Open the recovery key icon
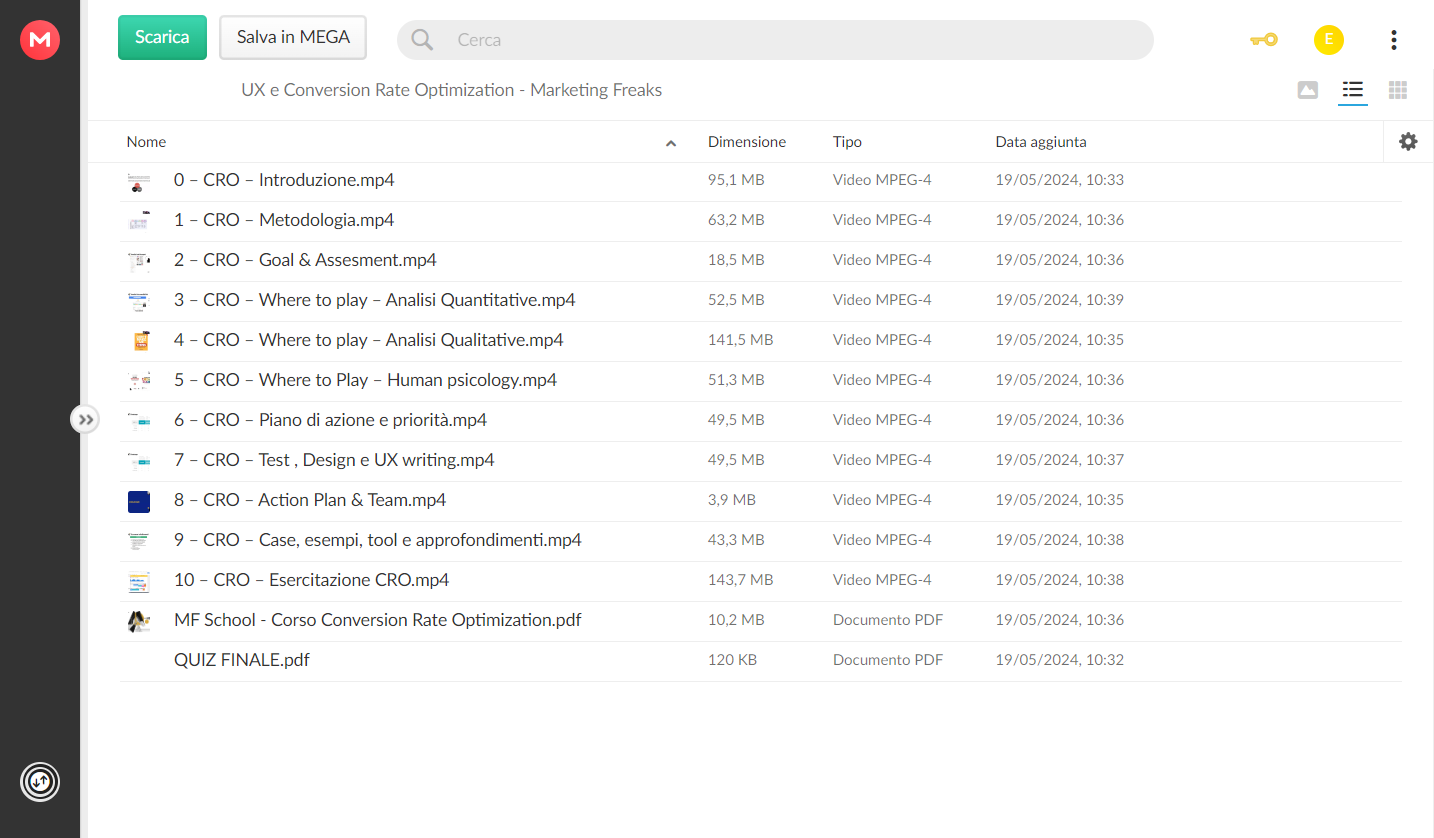 click(x=1263, y=40)
